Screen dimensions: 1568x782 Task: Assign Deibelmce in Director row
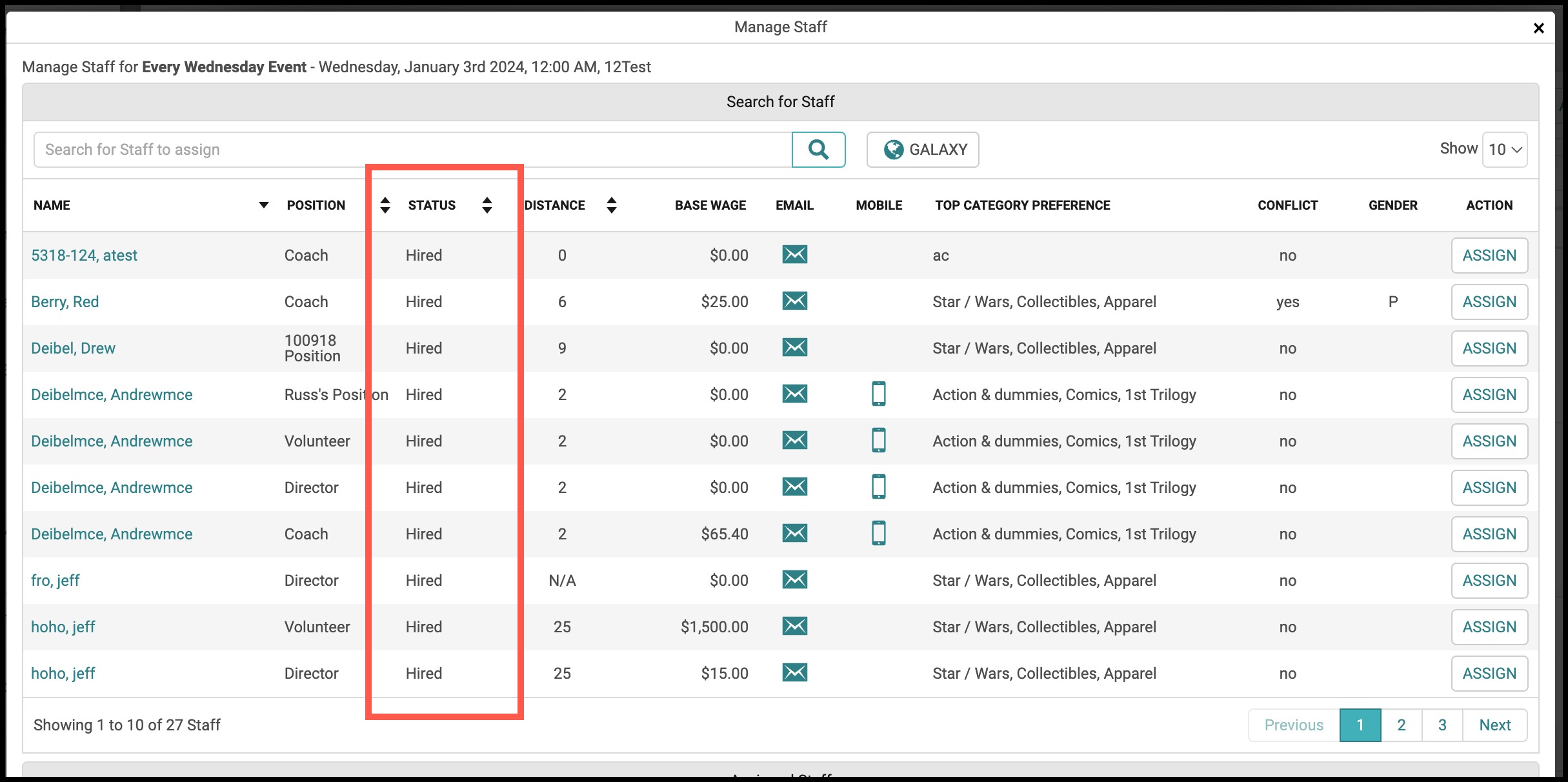(1489, 488)
